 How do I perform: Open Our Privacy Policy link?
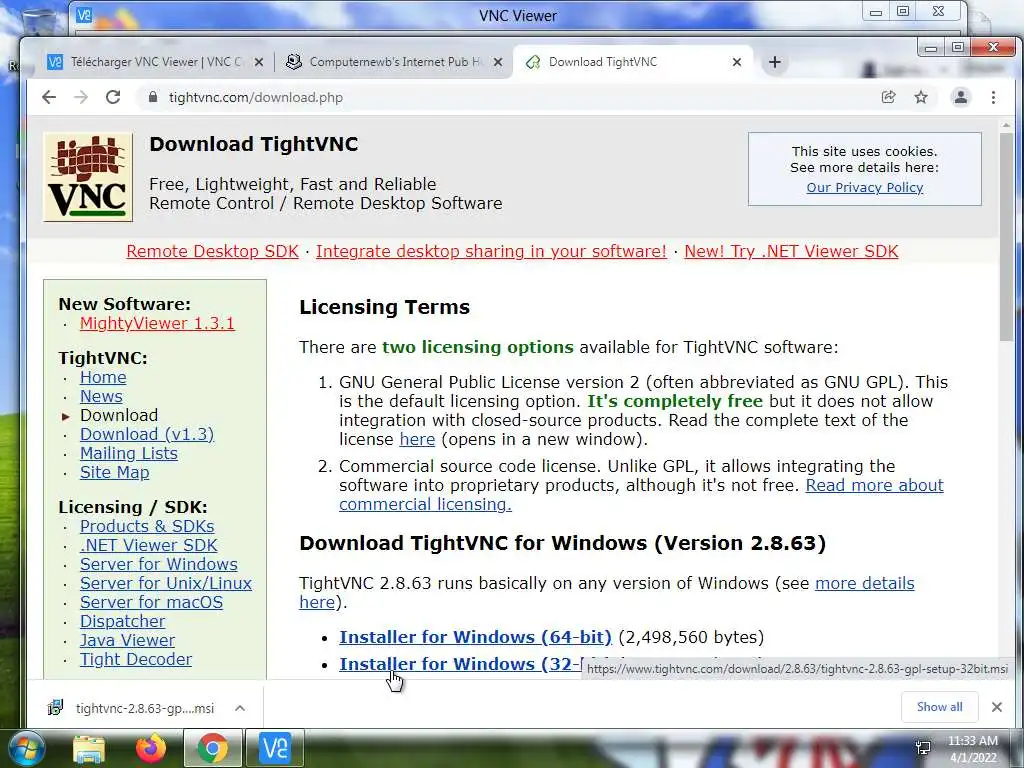point(865,187)
